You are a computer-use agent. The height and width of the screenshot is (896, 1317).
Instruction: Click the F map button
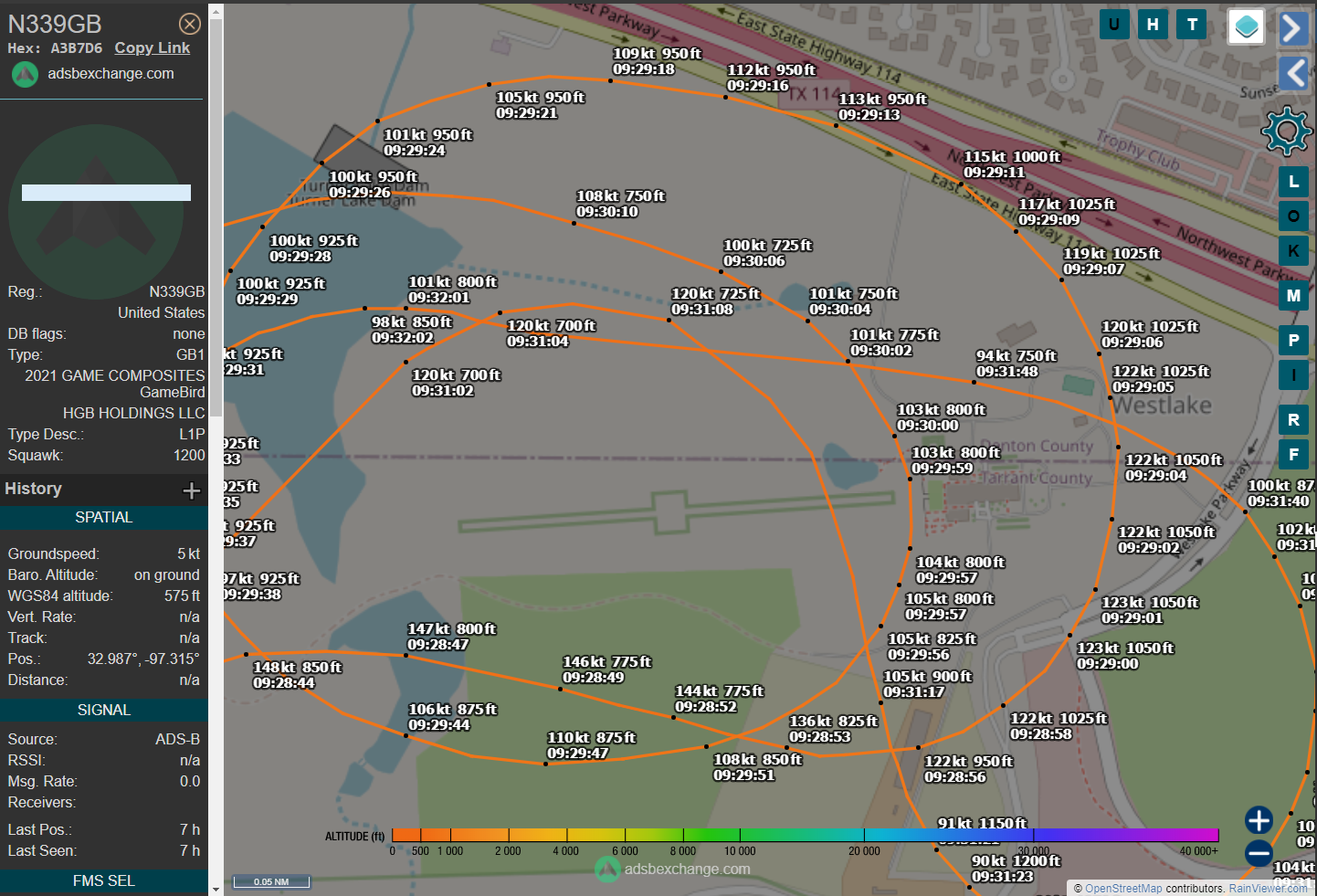click(1293, 455)
